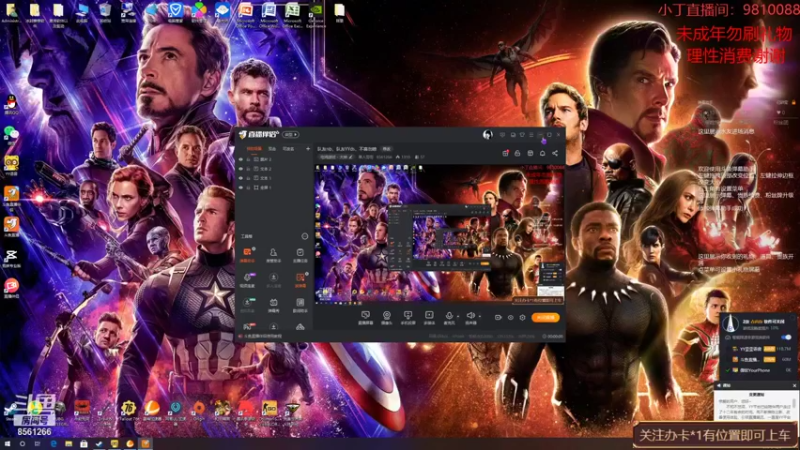Click the live preview thumbnail area
Image resolution: width=800 pixels, height=450 pixels.
click(439, 234)
